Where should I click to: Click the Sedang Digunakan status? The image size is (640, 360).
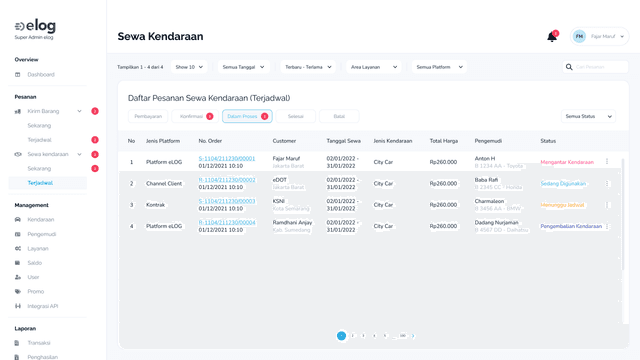(563, 184)
